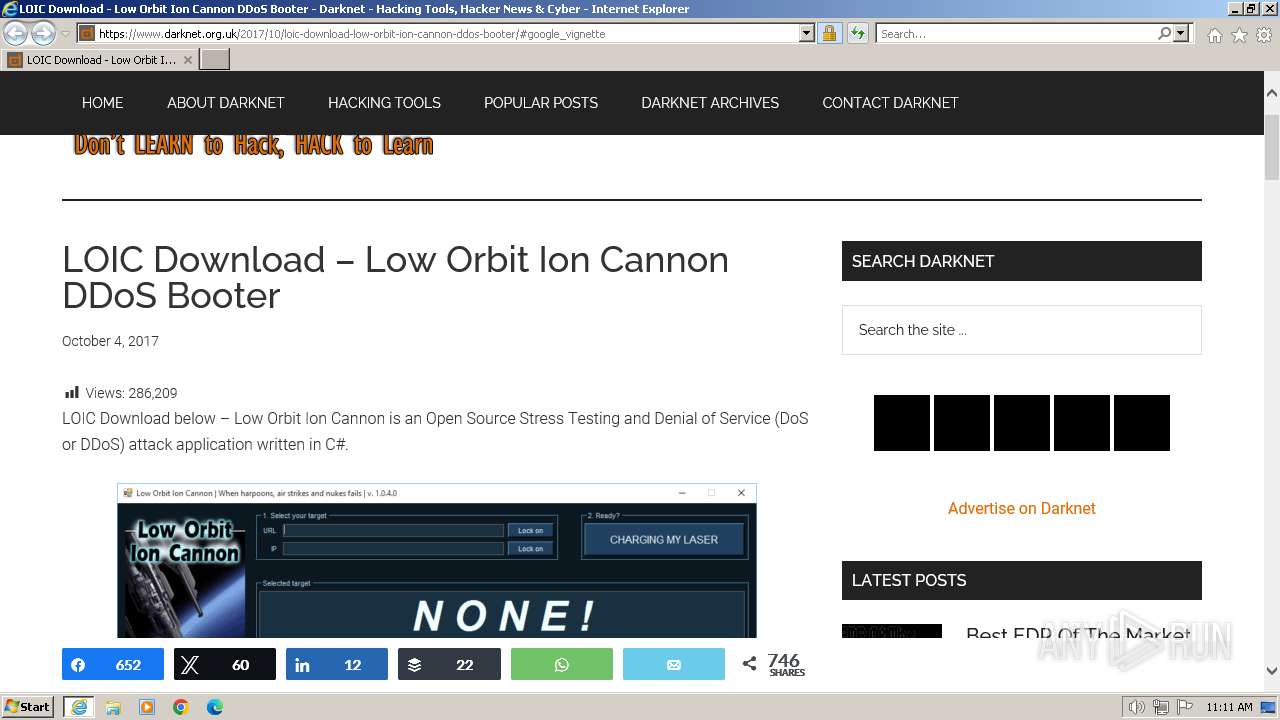The height and width of the screenshot is (720, 1280).
Task: Open IE Home page icon
Action: click(1214, 35)
